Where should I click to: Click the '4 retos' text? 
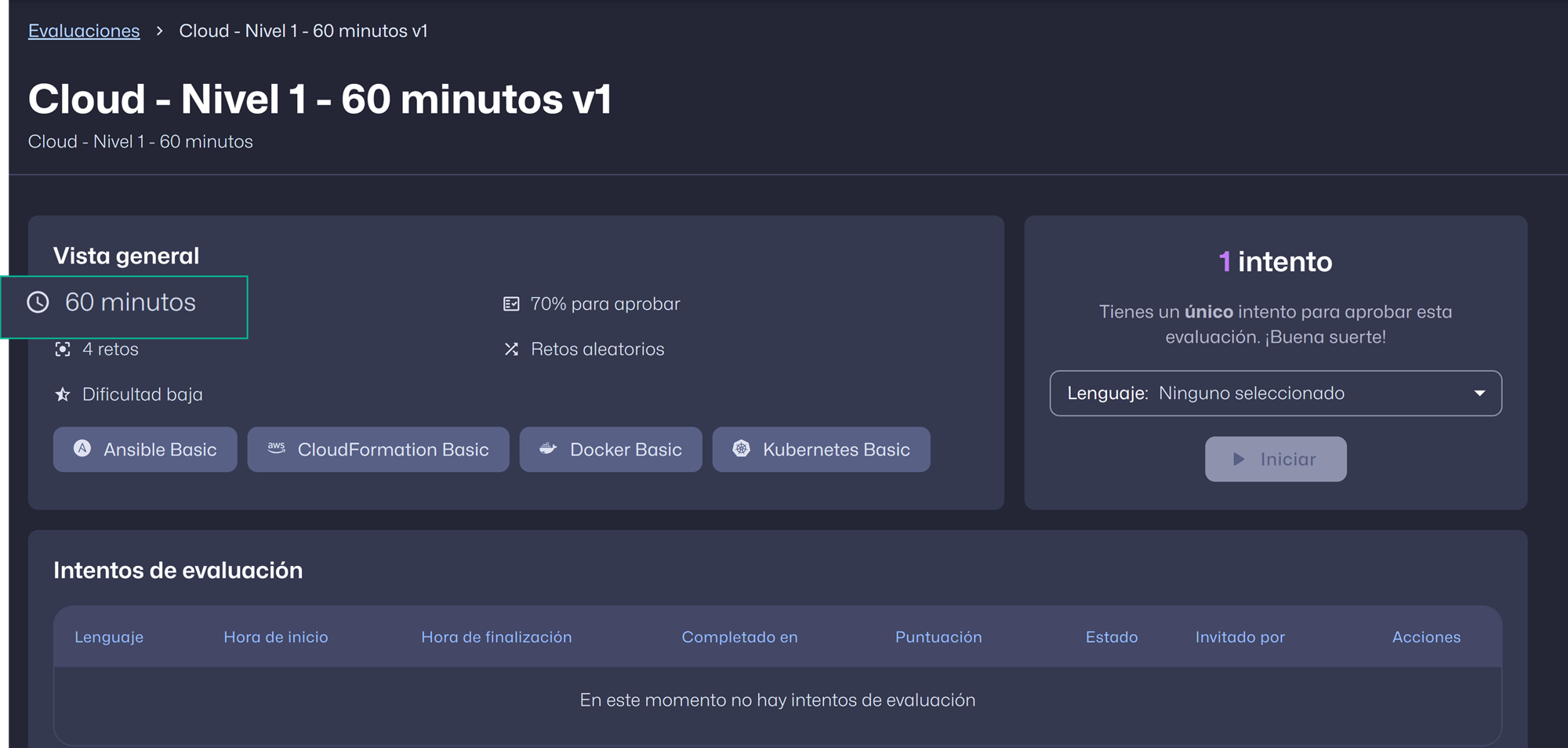tap(111, 349)
